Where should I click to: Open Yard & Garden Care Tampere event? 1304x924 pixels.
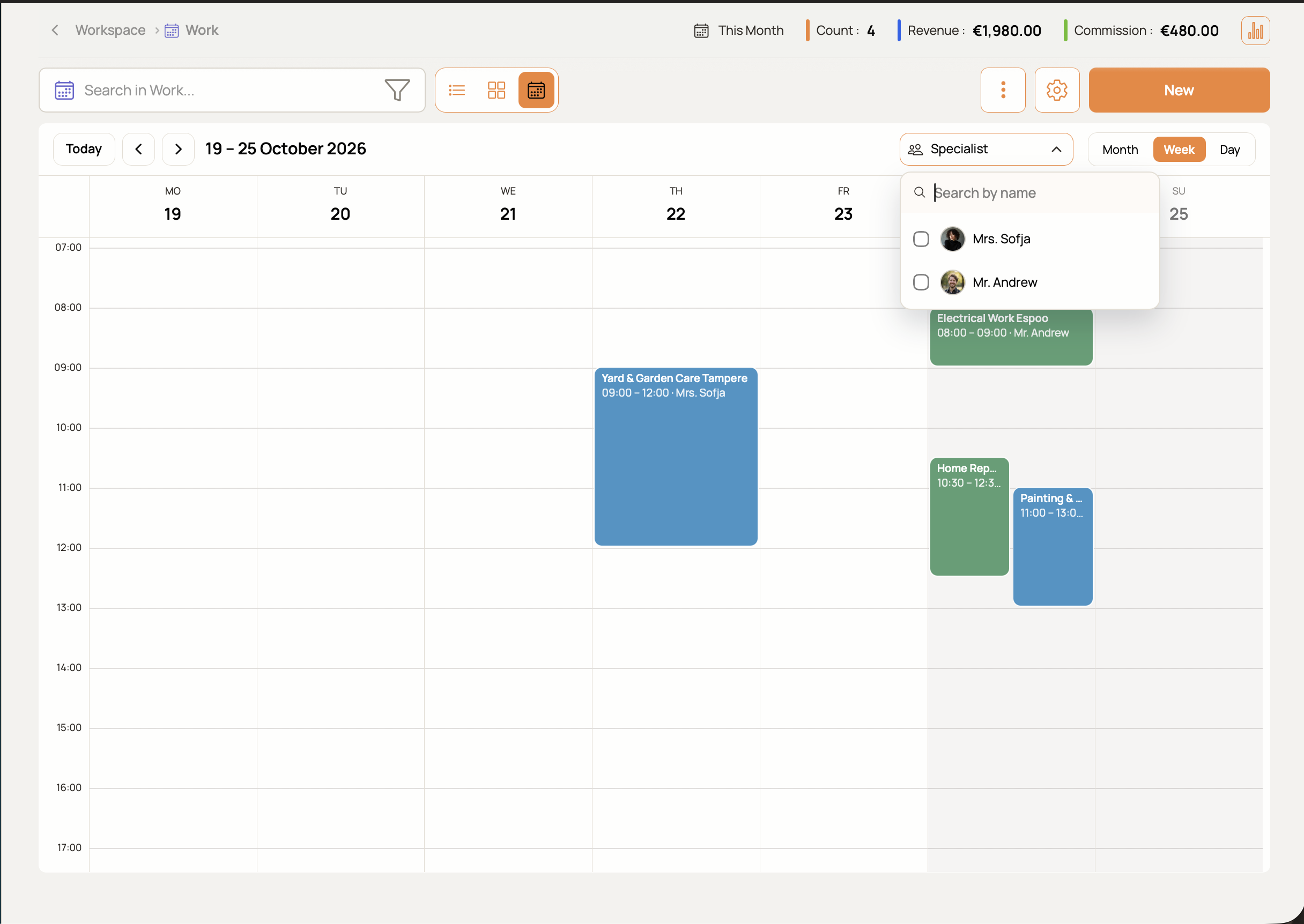tap(676, 456)
